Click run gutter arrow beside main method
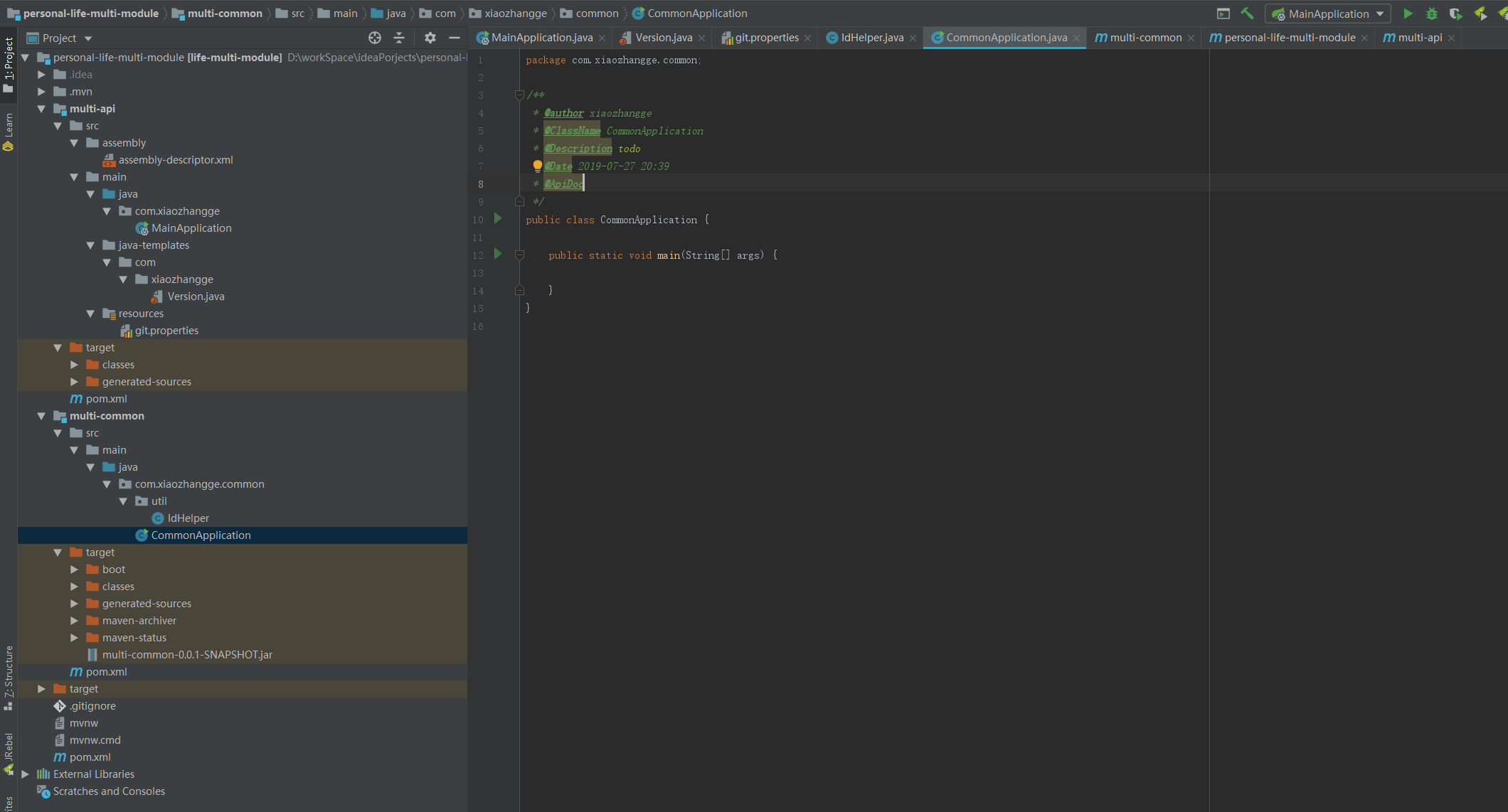 coord(498,254)
